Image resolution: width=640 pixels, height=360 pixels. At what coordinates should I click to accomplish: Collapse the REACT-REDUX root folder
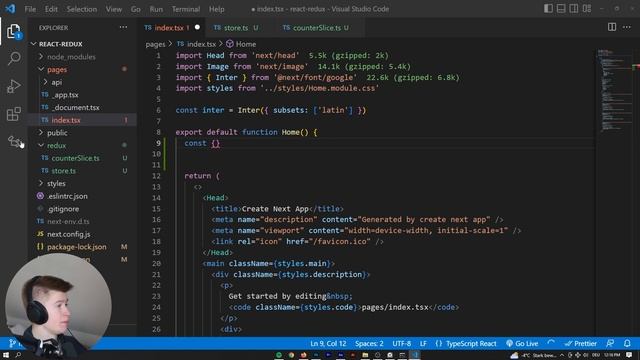pos(61,44)
